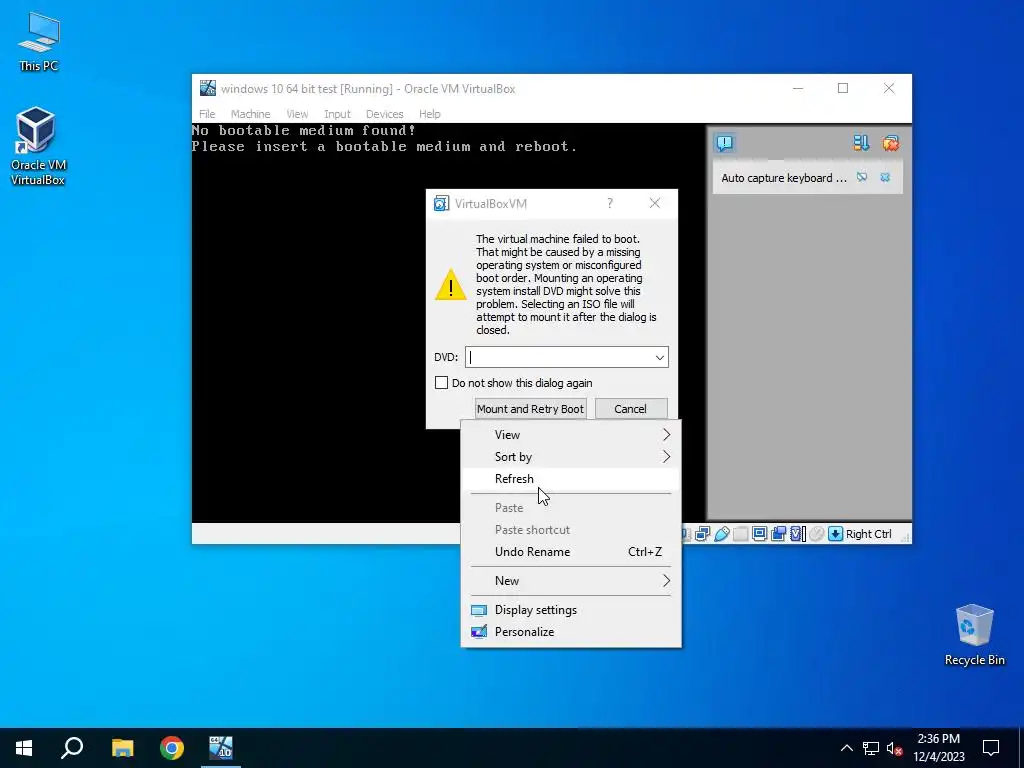Click the notification ordering icon with the down arrow
The image size is (1024, 768).
[861, 143]
